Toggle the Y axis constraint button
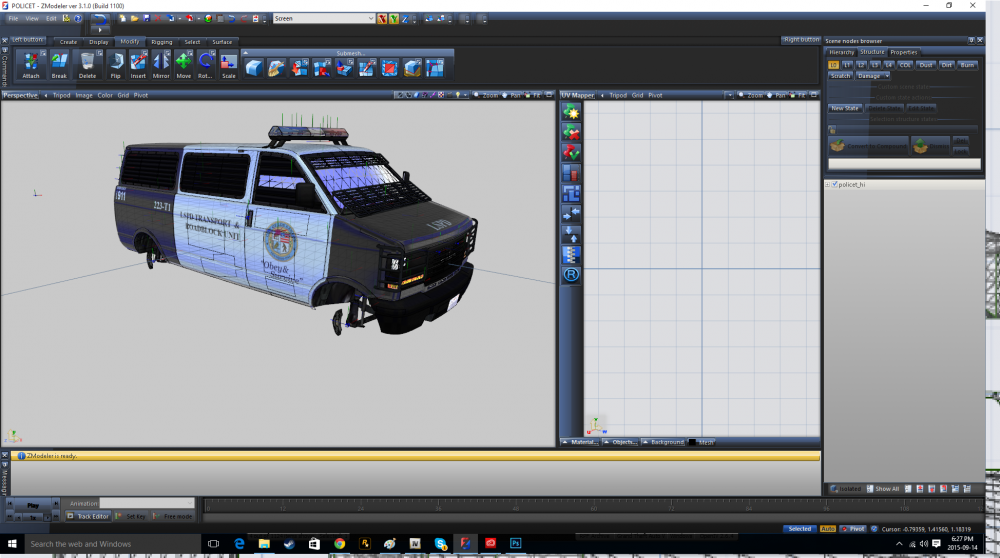1000x558 pixels. [393, 19]
